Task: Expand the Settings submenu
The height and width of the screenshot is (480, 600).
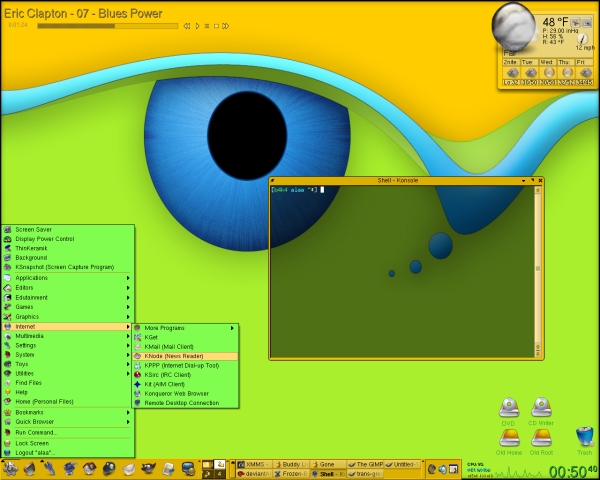Action: point(67,345)
